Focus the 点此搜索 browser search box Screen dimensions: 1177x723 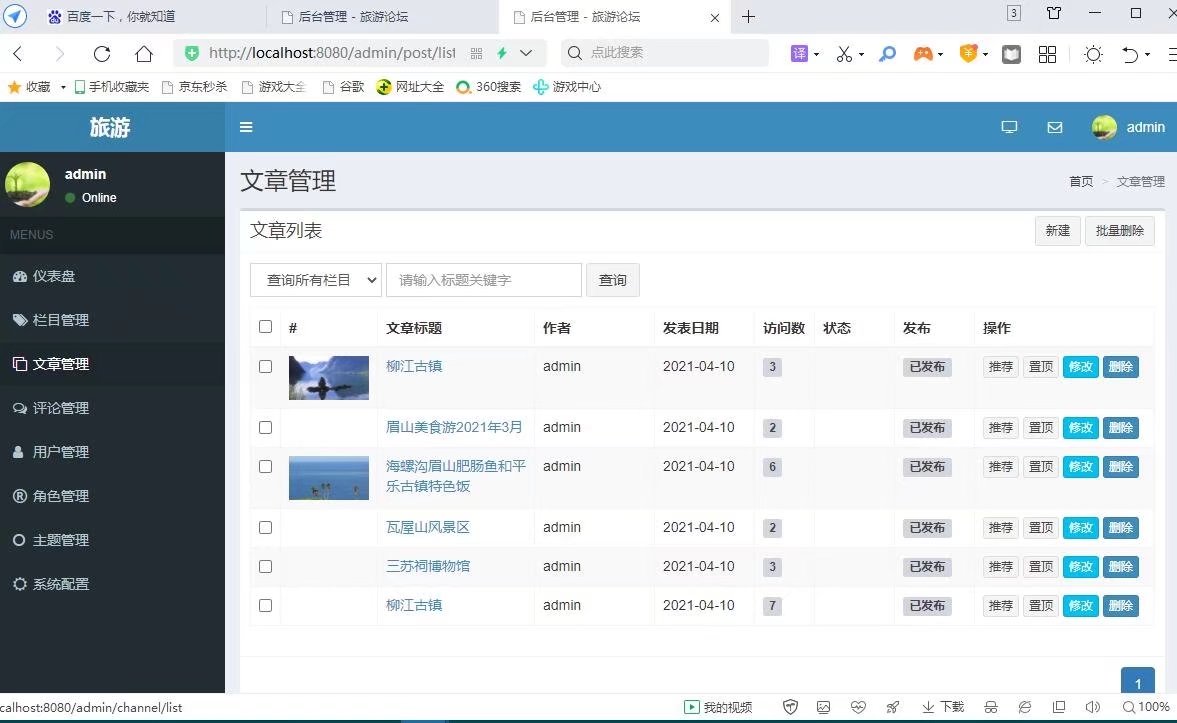click(665, 53)
